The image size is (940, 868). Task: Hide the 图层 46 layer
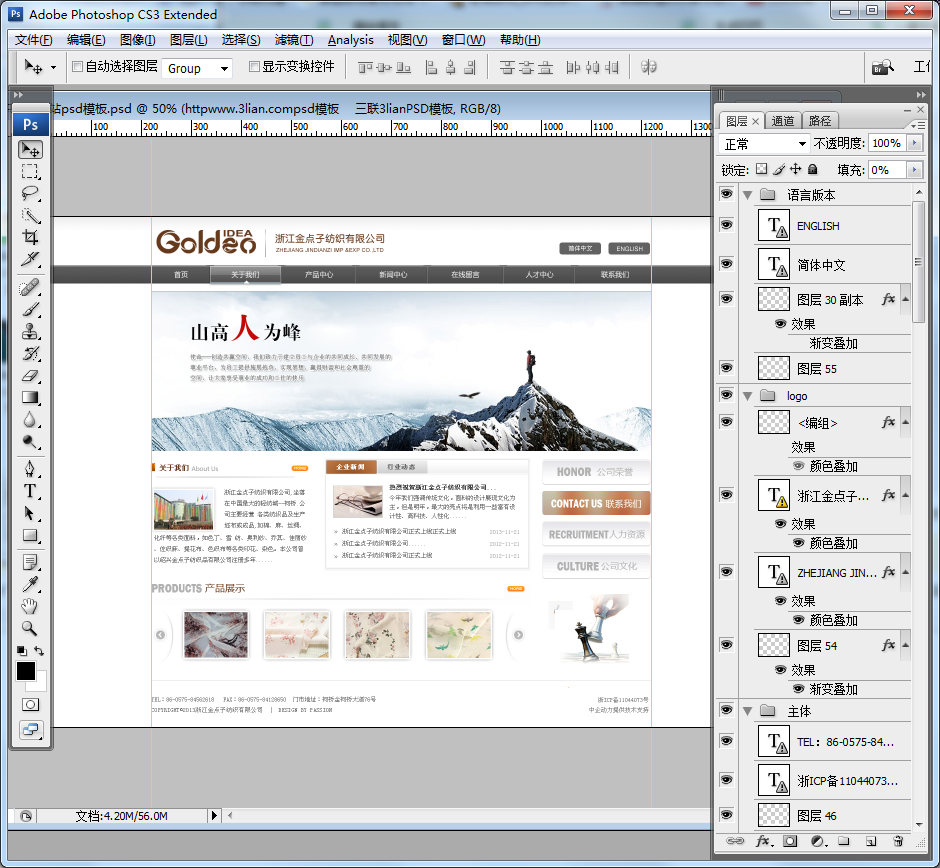(x=727, y=814)
